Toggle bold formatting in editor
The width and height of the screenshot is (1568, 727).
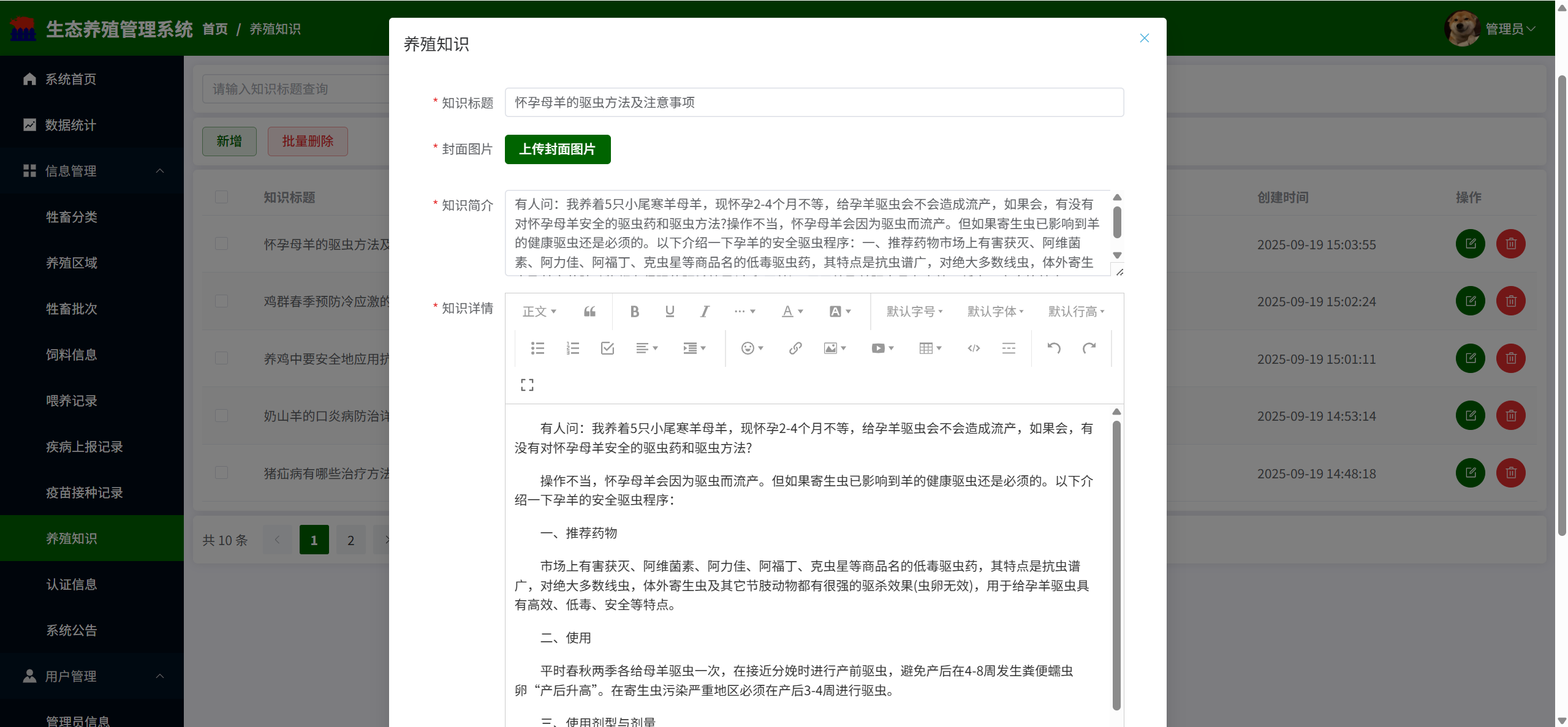(x=634, y=312)
